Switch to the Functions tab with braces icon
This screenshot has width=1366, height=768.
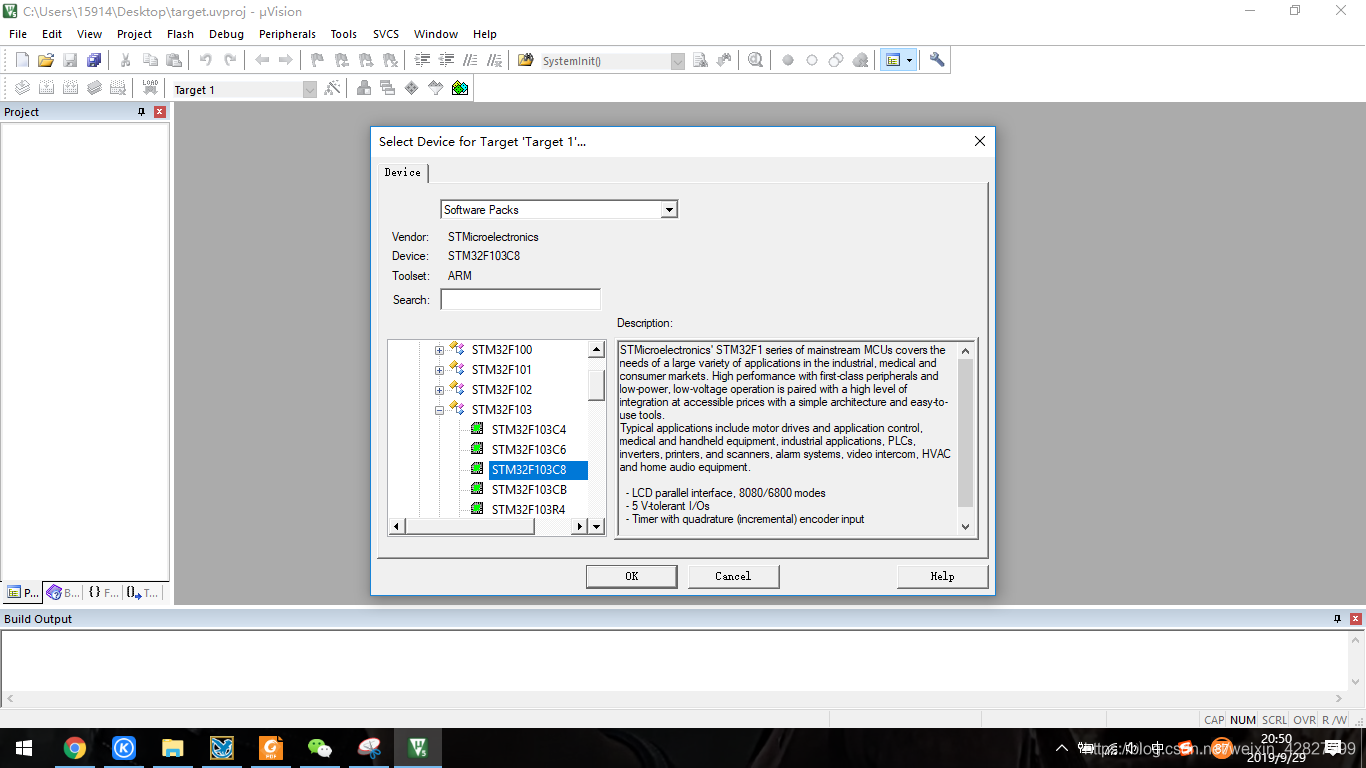[x=103, y=592]
